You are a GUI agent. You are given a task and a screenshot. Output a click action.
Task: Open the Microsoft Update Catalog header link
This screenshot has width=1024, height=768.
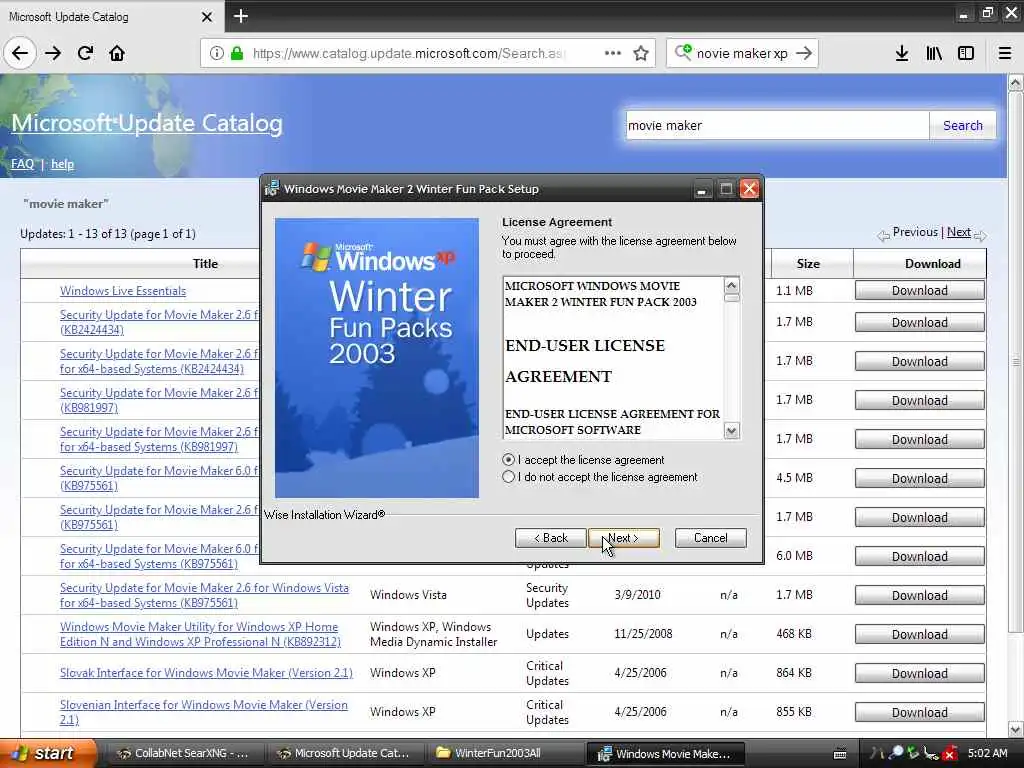tap(147, 123)
